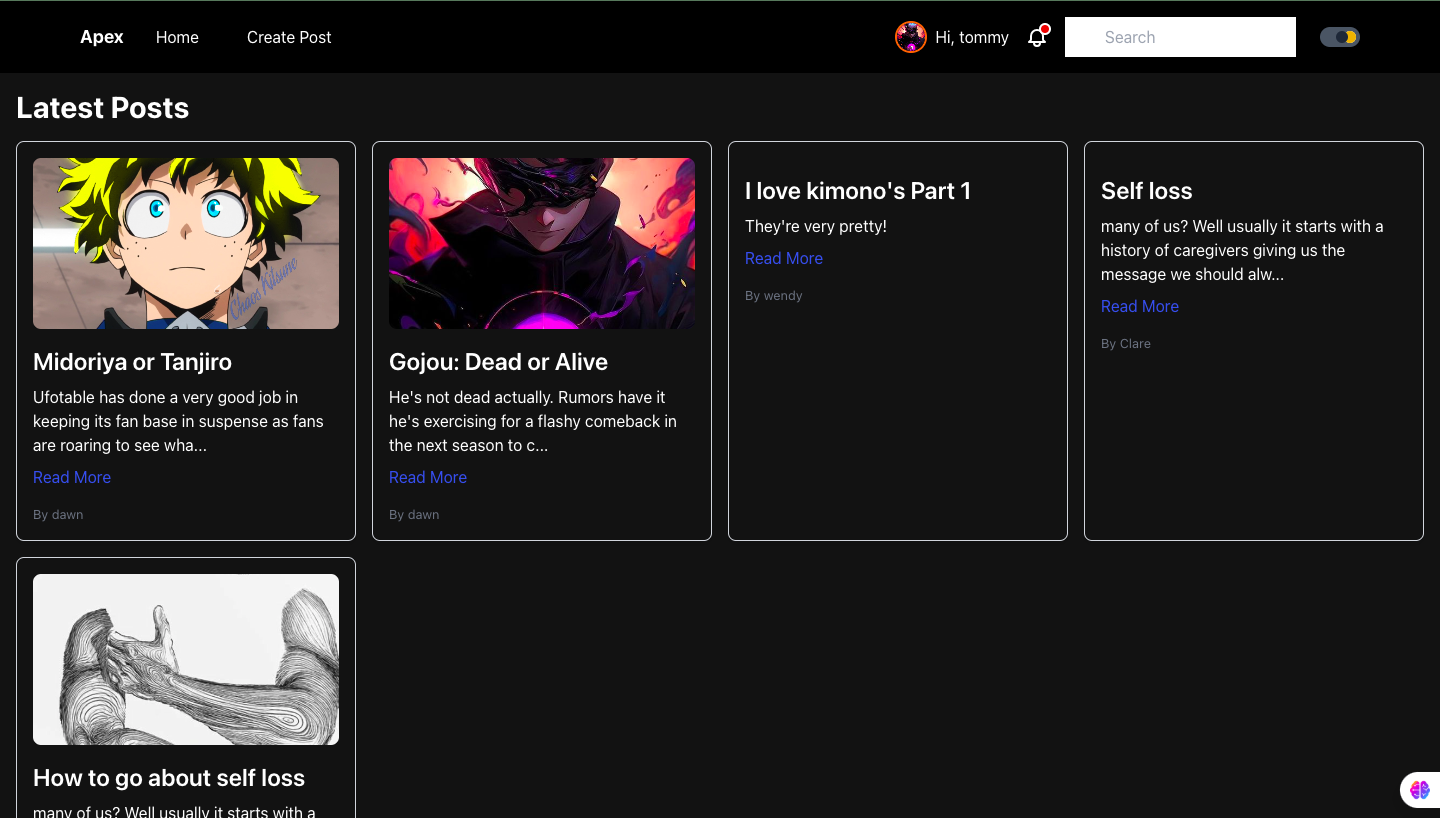Toggle the dark mode switch

1340,37
